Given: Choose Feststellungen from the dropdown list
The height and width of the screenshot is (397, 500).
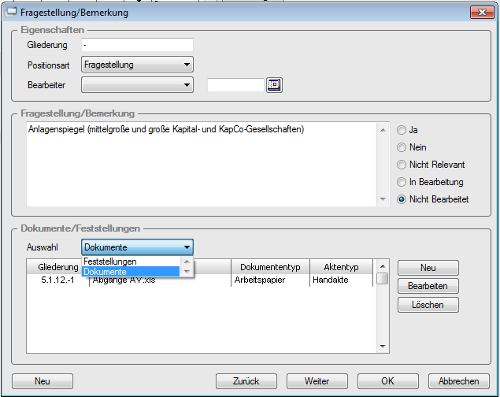Looking at the screenshot, I should point(131,261).
